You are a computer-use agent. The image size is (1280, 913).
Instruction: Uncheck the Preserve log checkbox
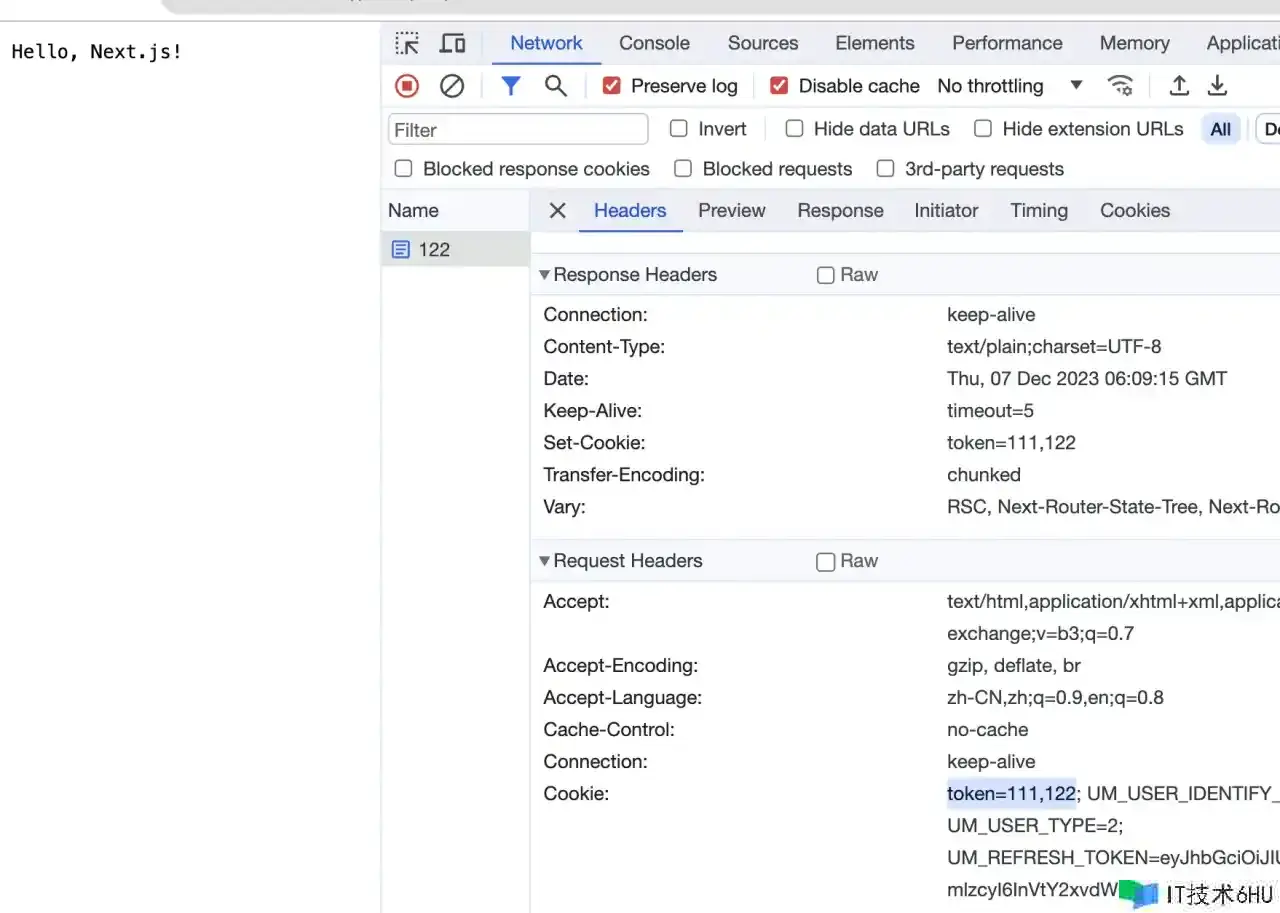(612, 86)
